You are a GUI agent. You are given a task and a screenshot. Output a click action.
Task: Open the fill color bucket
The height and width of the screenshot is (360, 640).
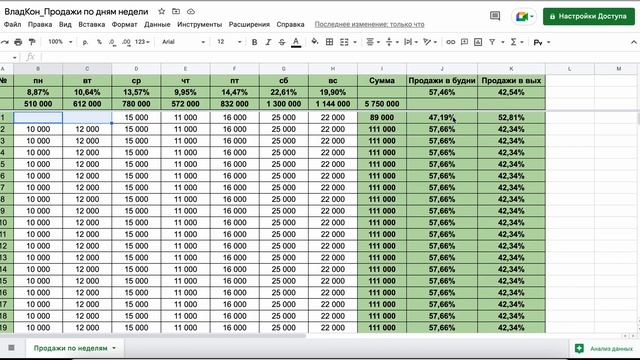pyautogui.click(x=315, y=42)
